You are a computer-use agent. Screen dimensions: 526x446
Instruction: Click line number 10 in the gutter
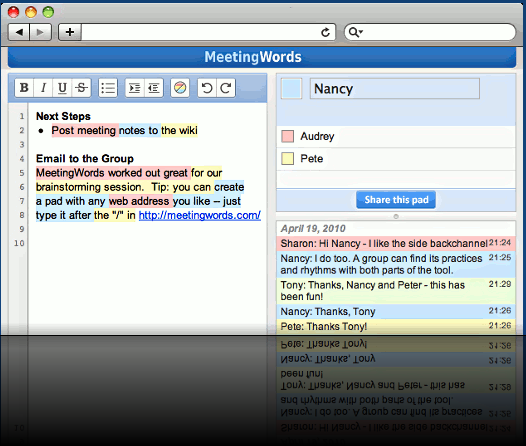pos(19,243)
